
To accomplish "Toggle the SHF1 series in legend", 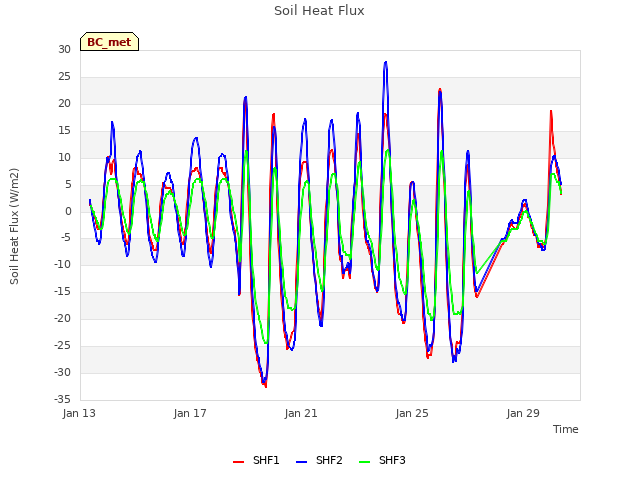I will tap(256, 460).
